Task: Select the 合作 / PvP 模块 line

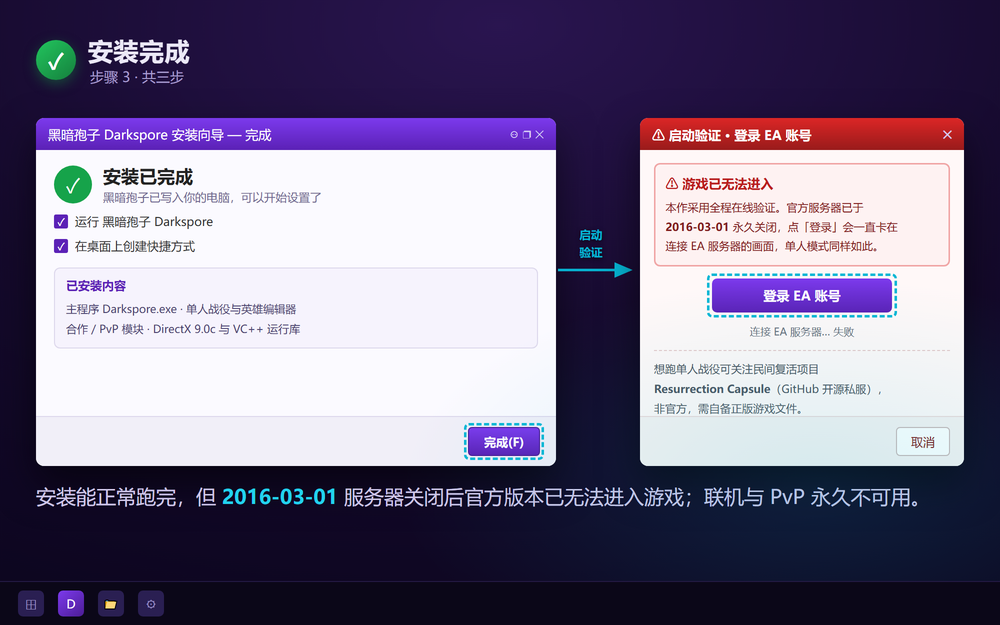Action: (183, 329)
